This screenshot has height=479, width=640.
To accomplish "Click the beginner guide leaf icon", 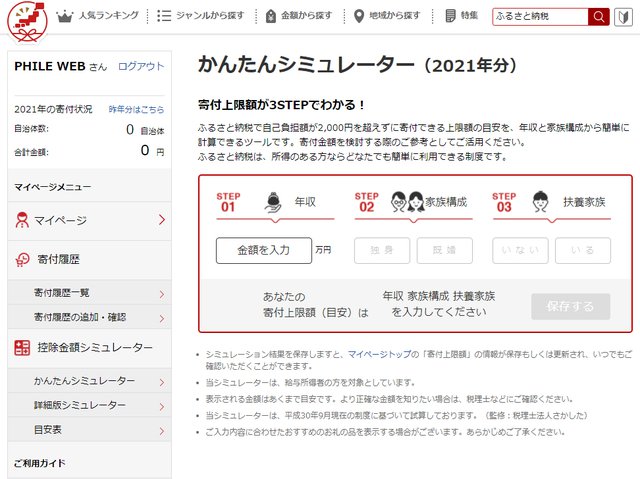I will point(623,17).
